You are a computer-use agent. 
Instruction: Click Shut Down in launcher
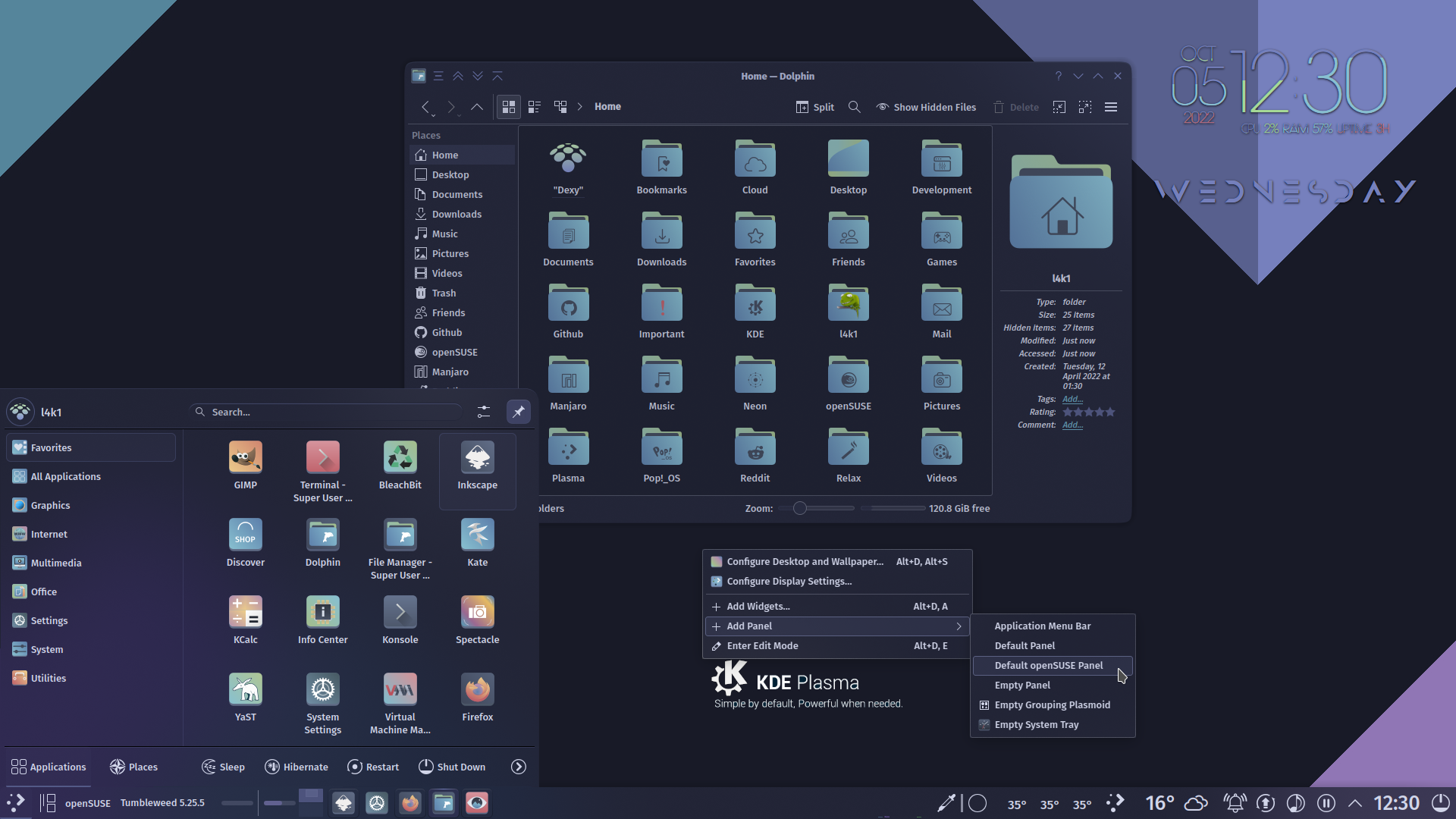(452, 767)
